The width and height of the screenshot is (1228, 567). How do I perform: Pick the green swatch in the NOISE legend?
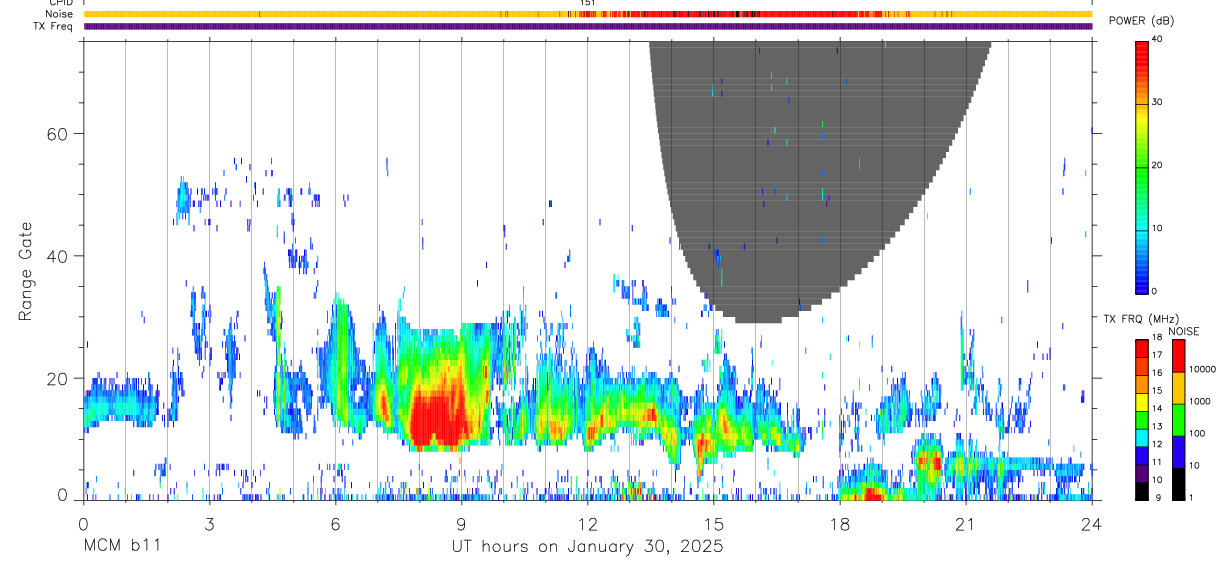(x=1177, y=420)
